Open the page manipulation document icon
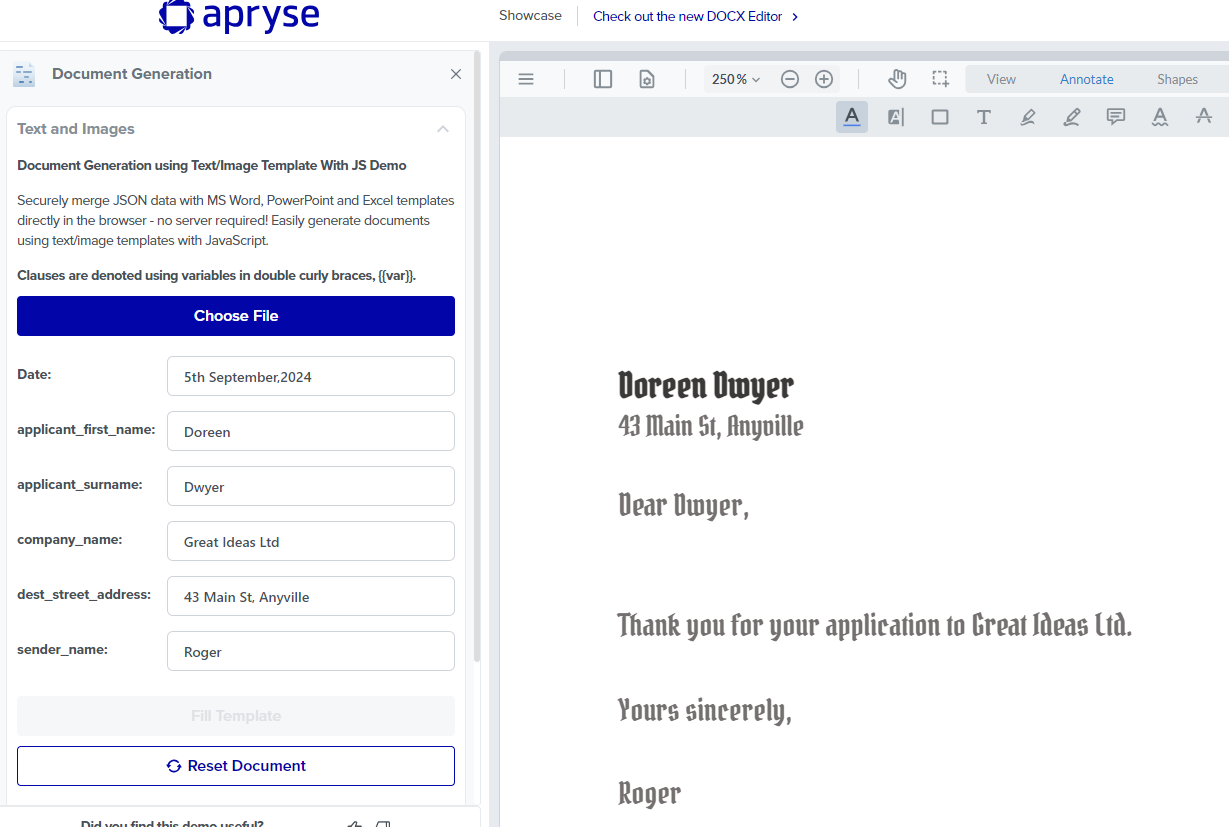This screenshot has width=1229, height=827. coord(646,78)
